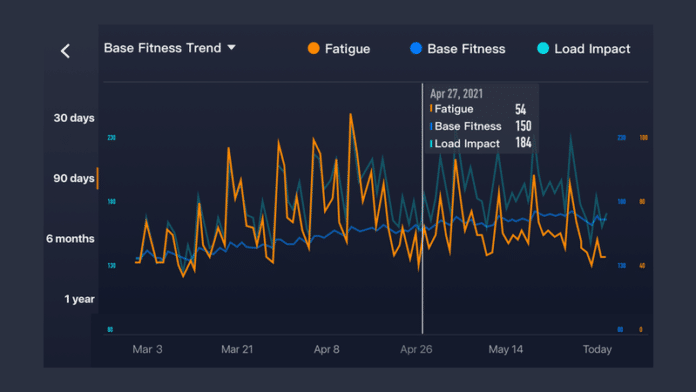
Task: Click the Today label on the axis
Action: (597, 349)
